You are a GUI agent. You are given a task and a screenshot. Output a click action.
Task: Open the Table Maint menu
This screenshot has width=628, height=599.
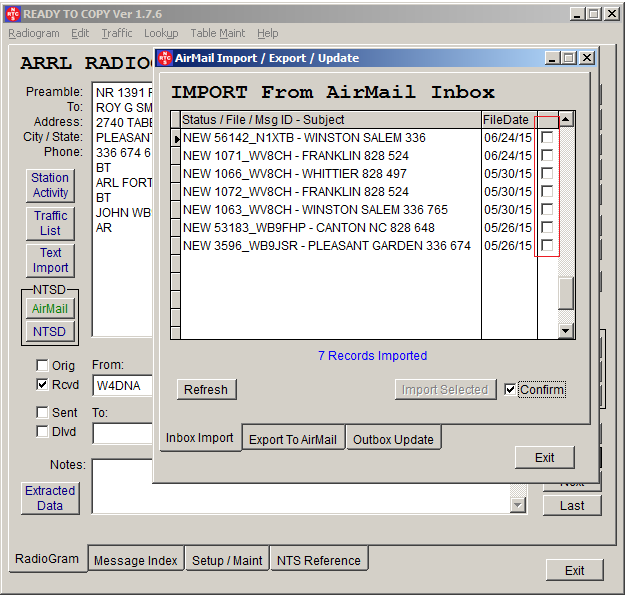pos(217,33)
